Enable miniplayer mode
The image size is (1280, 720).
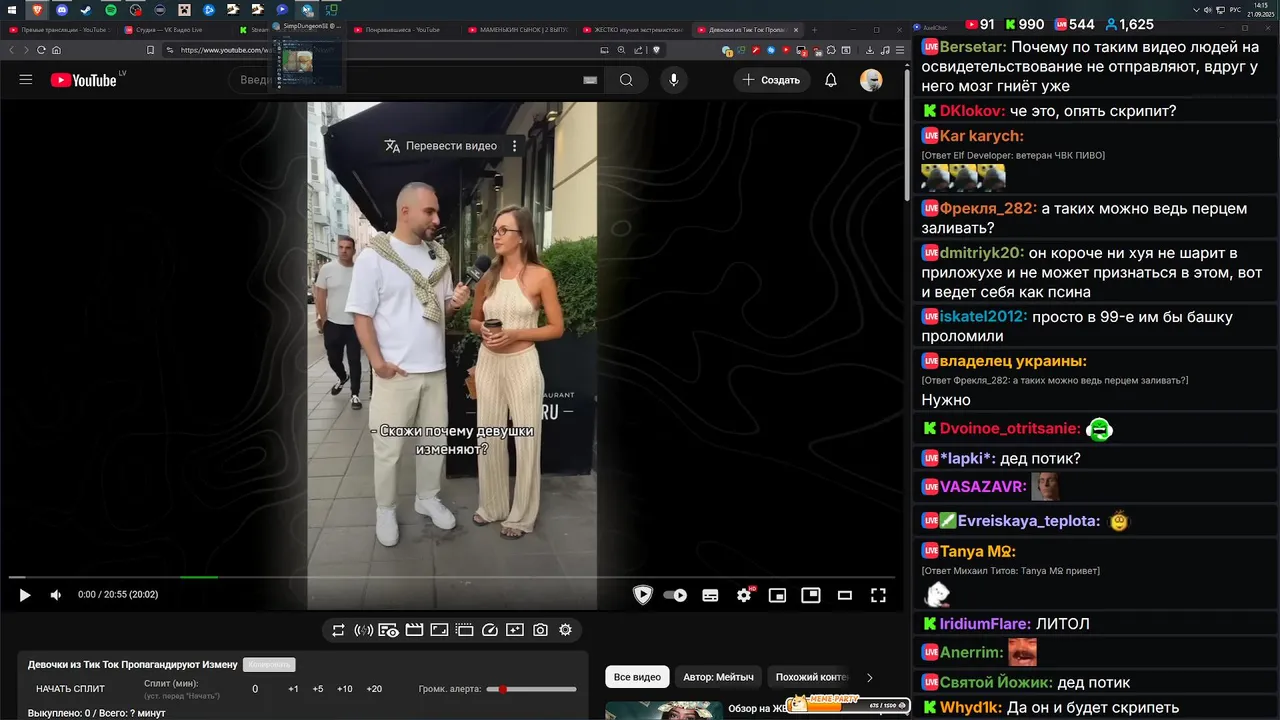pos(777,595)
